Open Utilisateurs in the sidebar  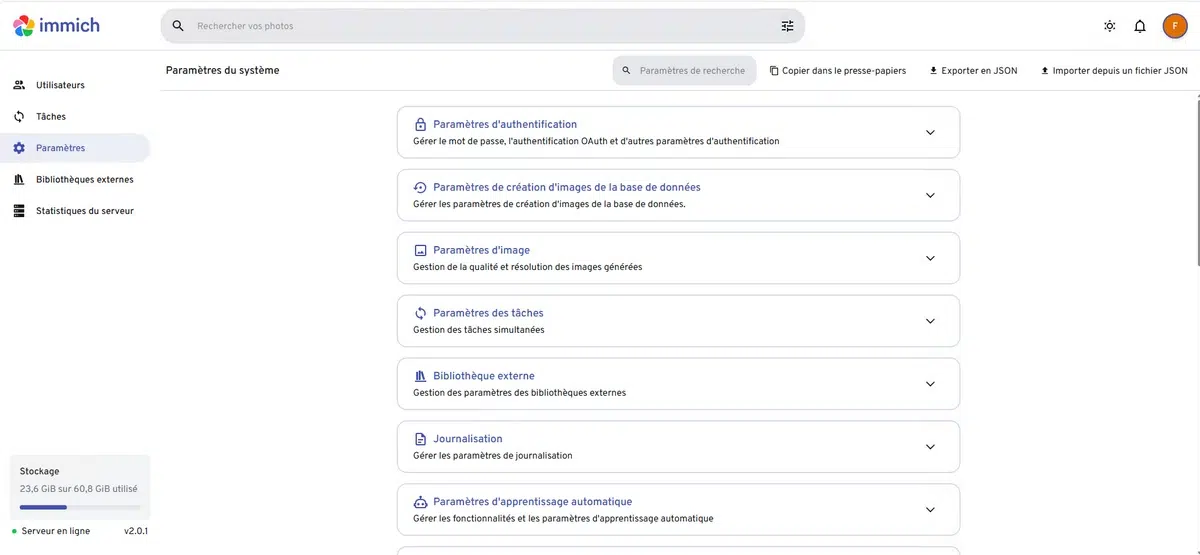[75, 85]
